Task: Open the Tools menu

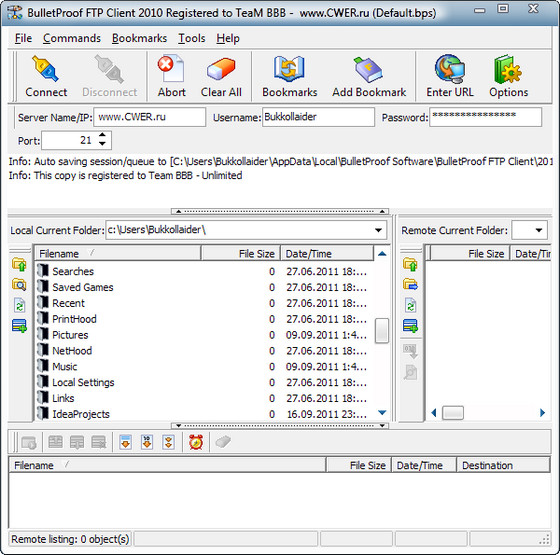Action: 192,38
